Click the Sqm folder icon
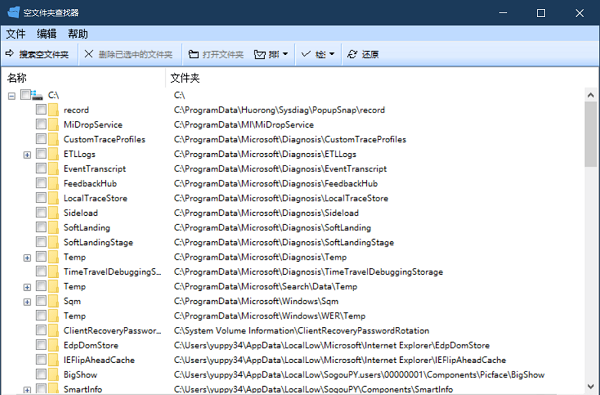Viewport: 600px width, 395px height. click(54, 301)
